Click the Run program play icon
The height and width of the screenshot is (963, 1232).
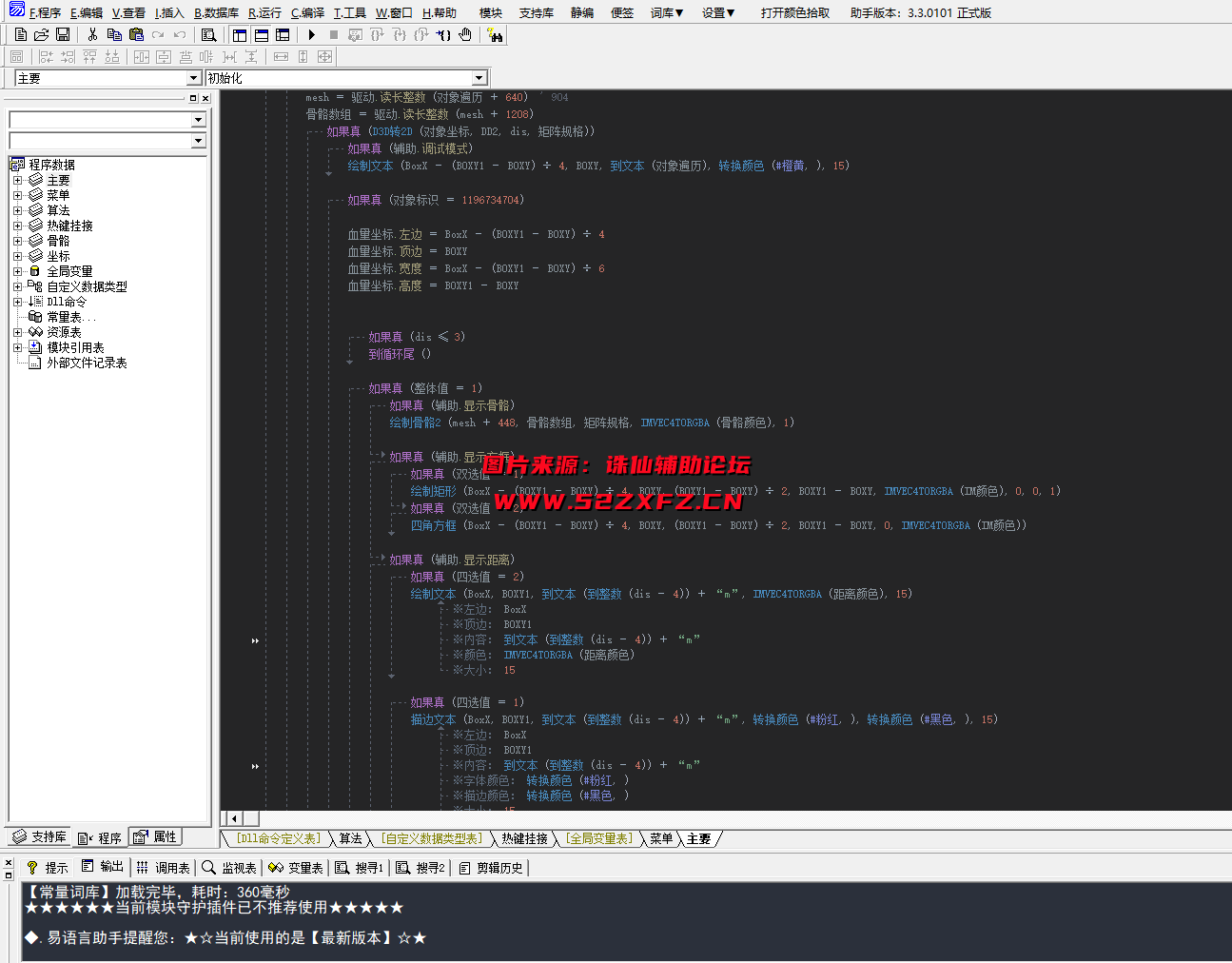(311, 35)
